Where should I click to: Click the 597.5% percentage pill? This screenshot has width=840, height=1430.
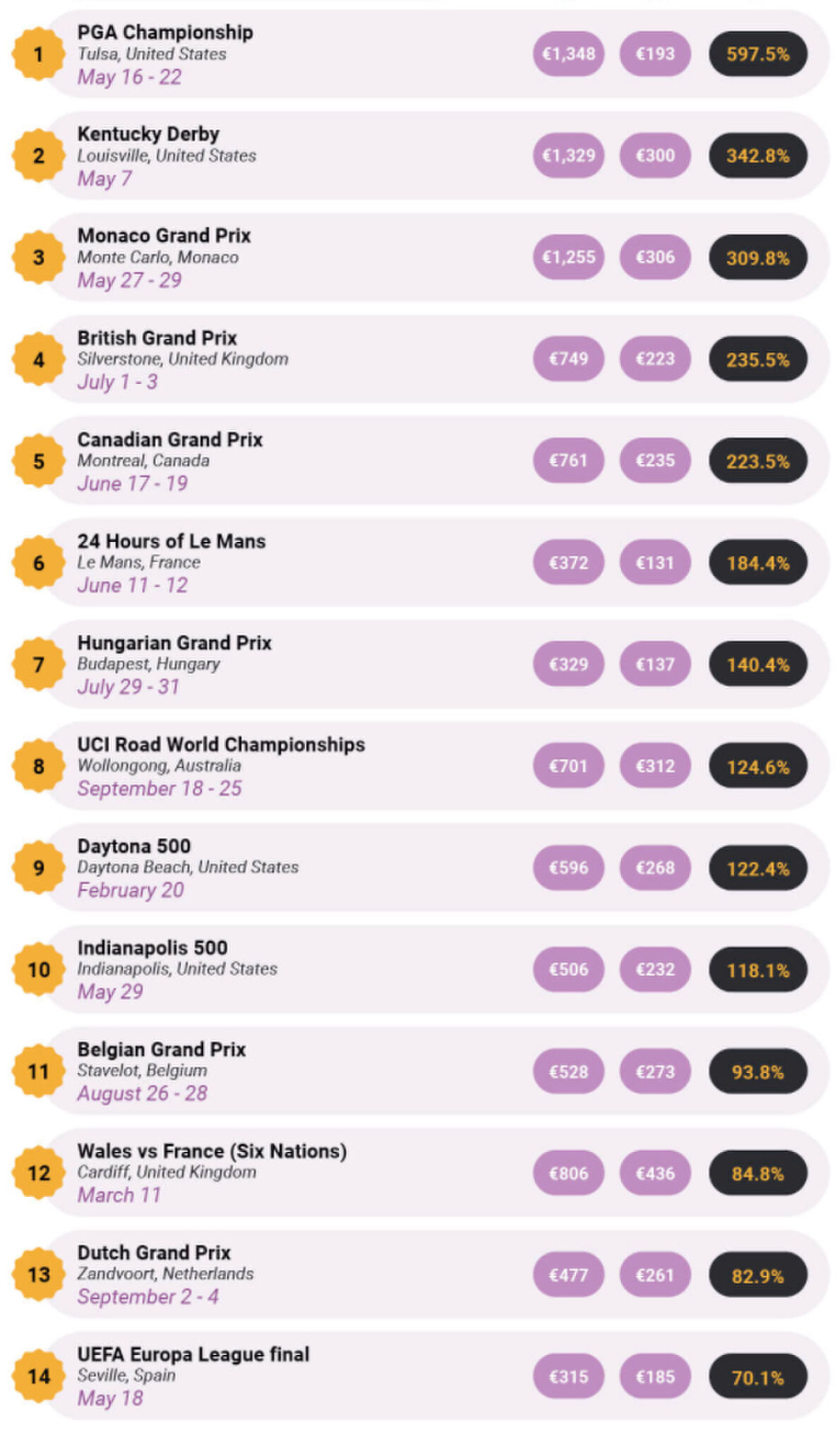[757, 54]
